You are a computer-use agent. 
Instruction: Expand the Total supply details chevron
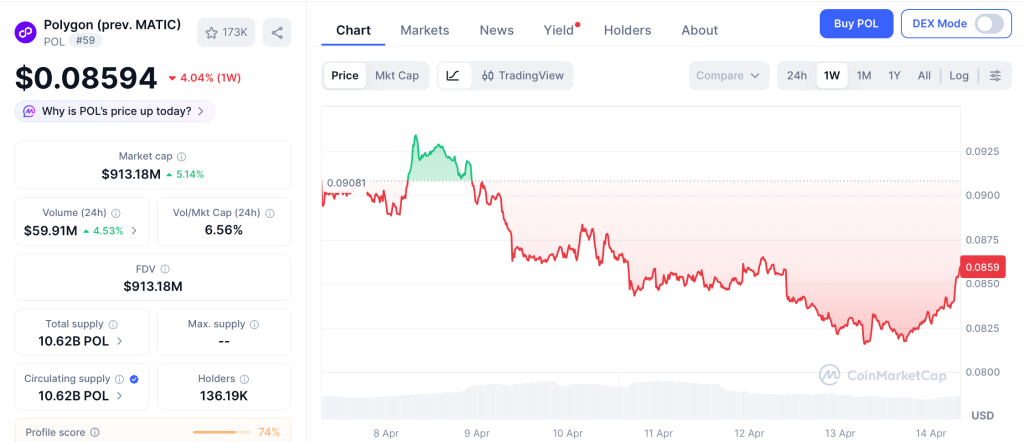tap(120, 341)
